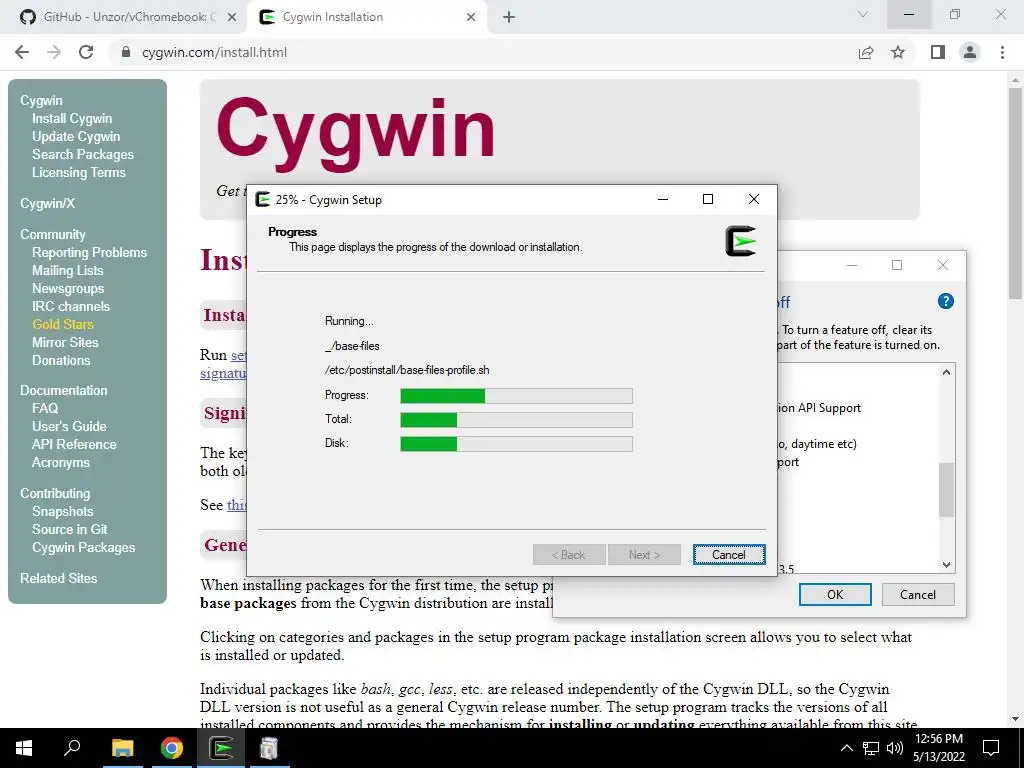Close the Cygwin Installation tab
The width and height of the screenshot is (1024, 768).
coord(471,17)
